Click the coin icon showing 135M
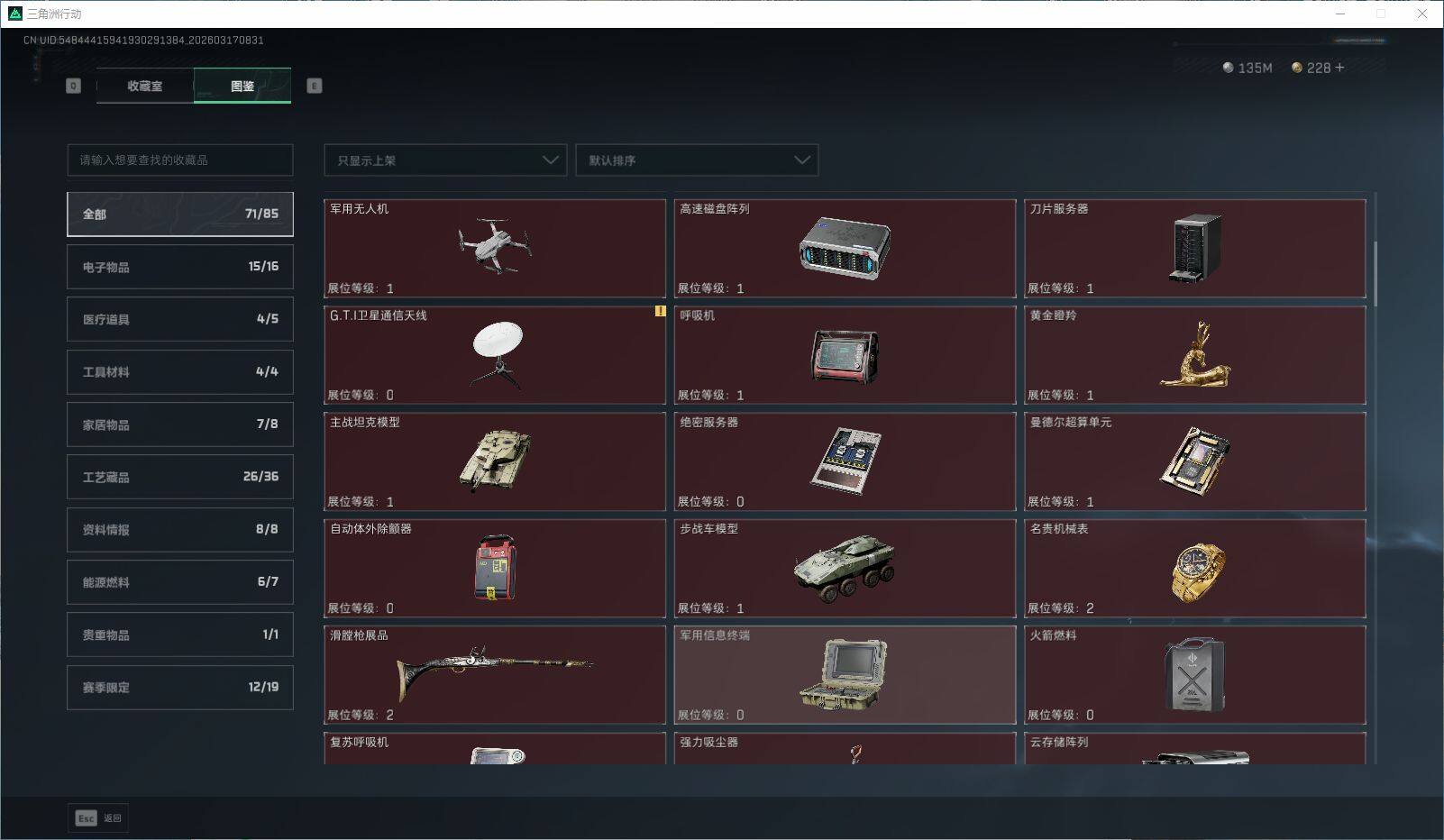 tap(1226, 67)
